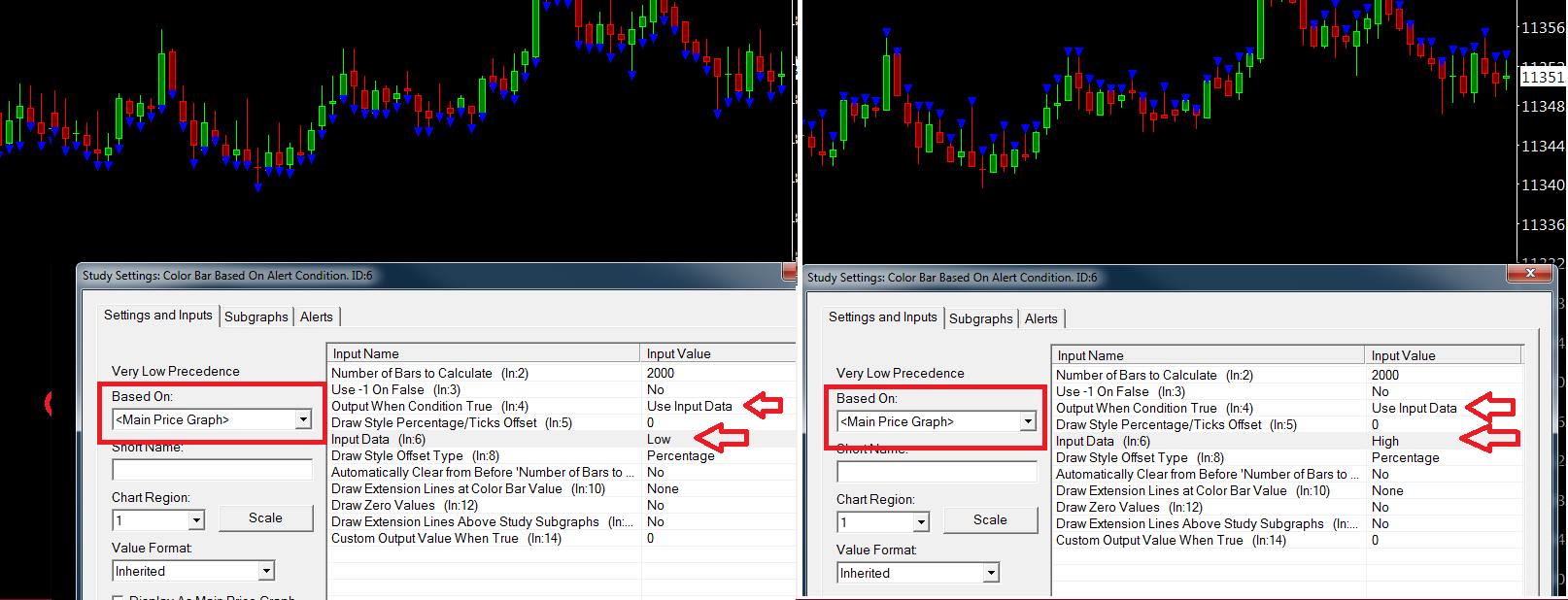Focus Short Name field in High-input dialog

tap(937, 472)
